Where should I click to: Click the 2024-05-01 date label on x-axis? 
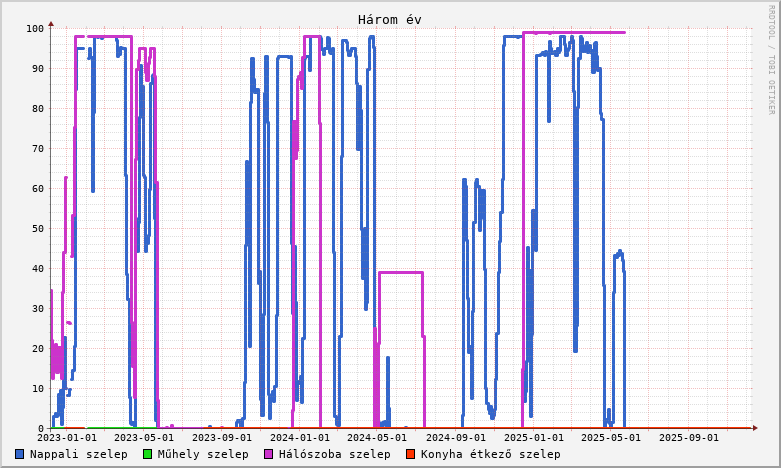pyautogui.click(x=377, y=437)
